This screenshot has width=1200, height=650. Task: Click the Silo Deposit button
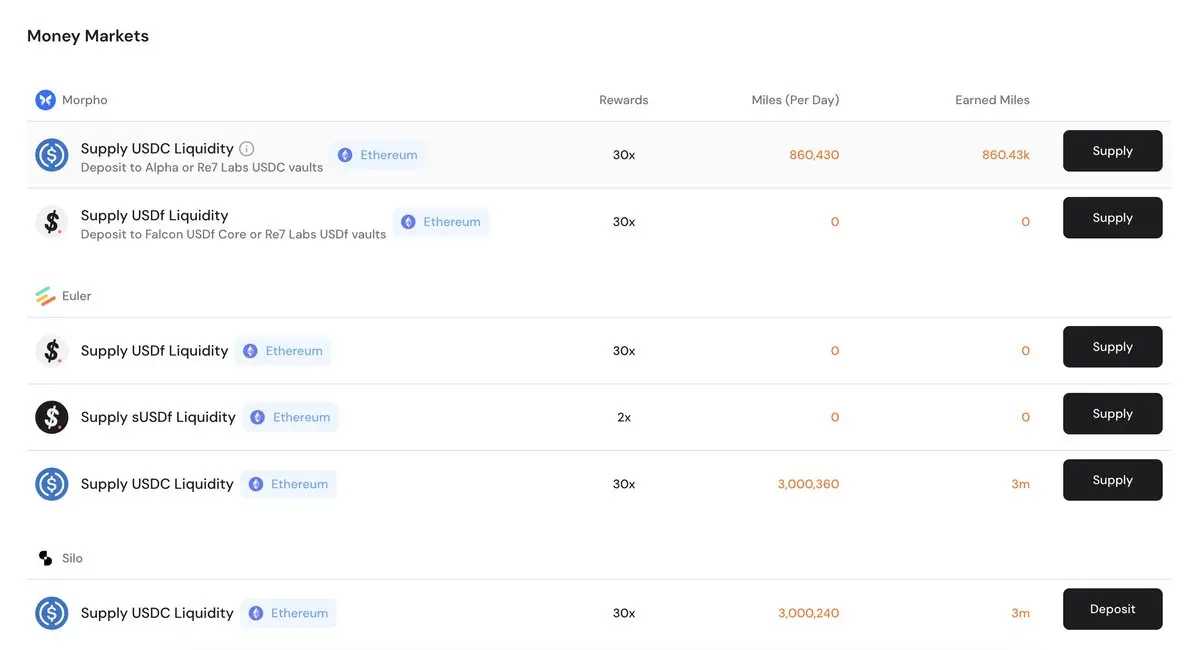[x=1112, y=609]
